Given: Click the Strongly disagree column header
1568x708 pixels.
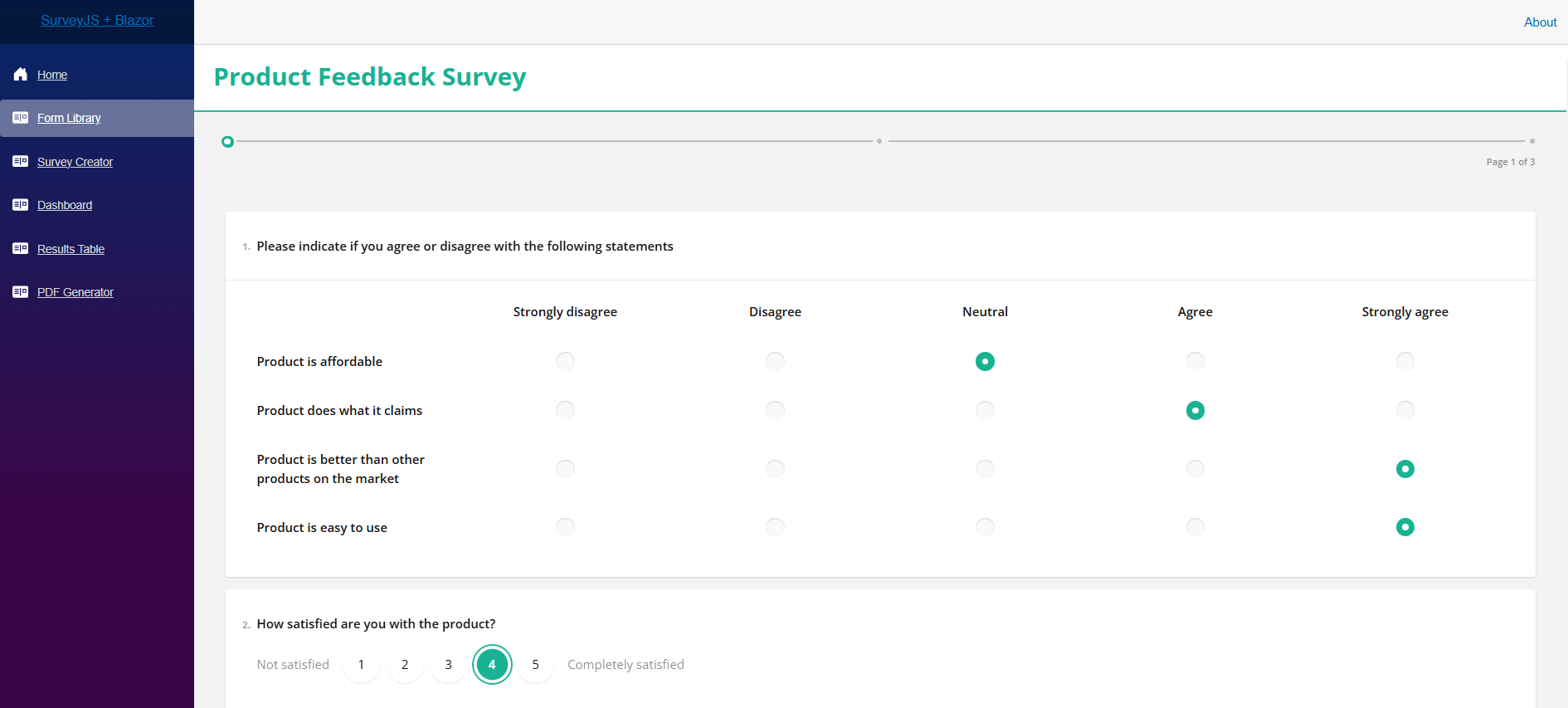Looking at the screenshot, I should coord(565,312).
